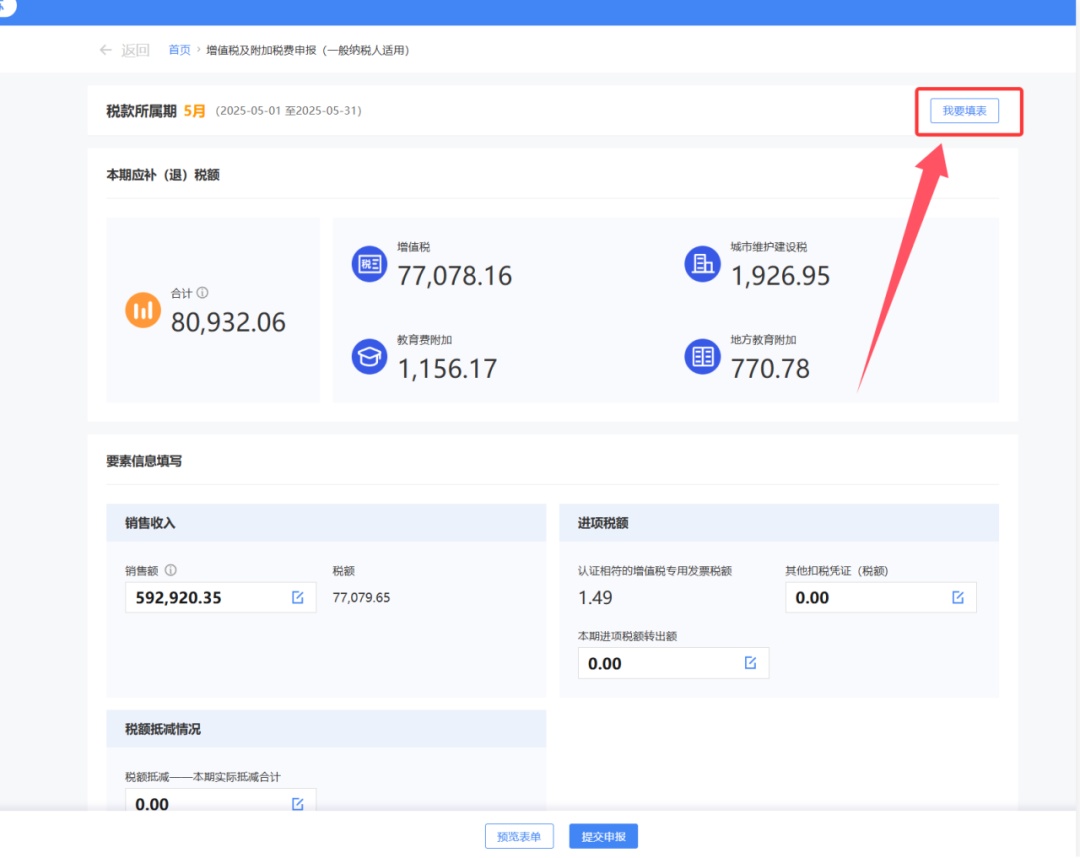Click edit icon in 其他扣税凭证 field
This screenshot has height=858, width=1080.
958,597
